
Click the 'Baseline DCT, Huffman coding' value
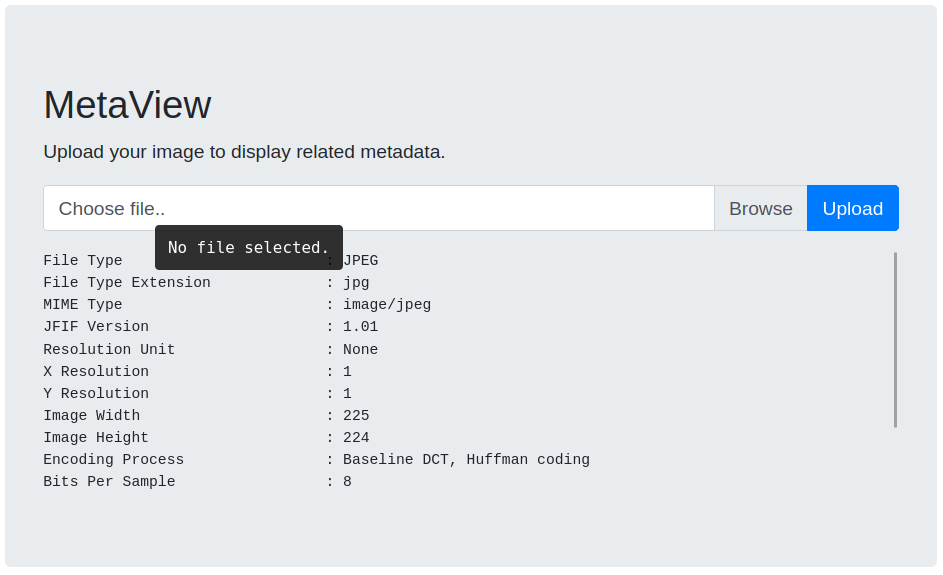tap(466, 460)
